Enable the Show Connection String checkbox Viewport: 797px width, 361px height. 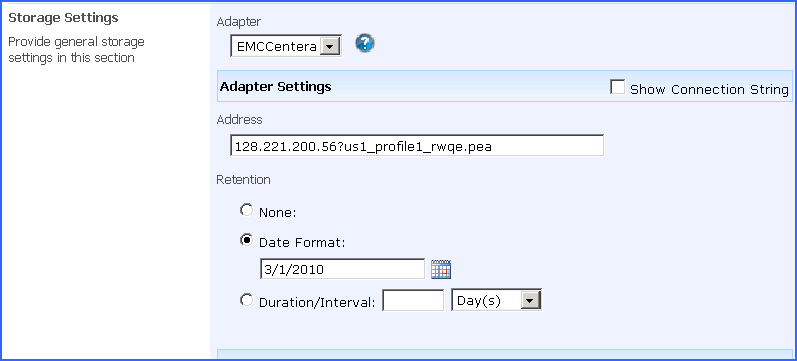617,87
